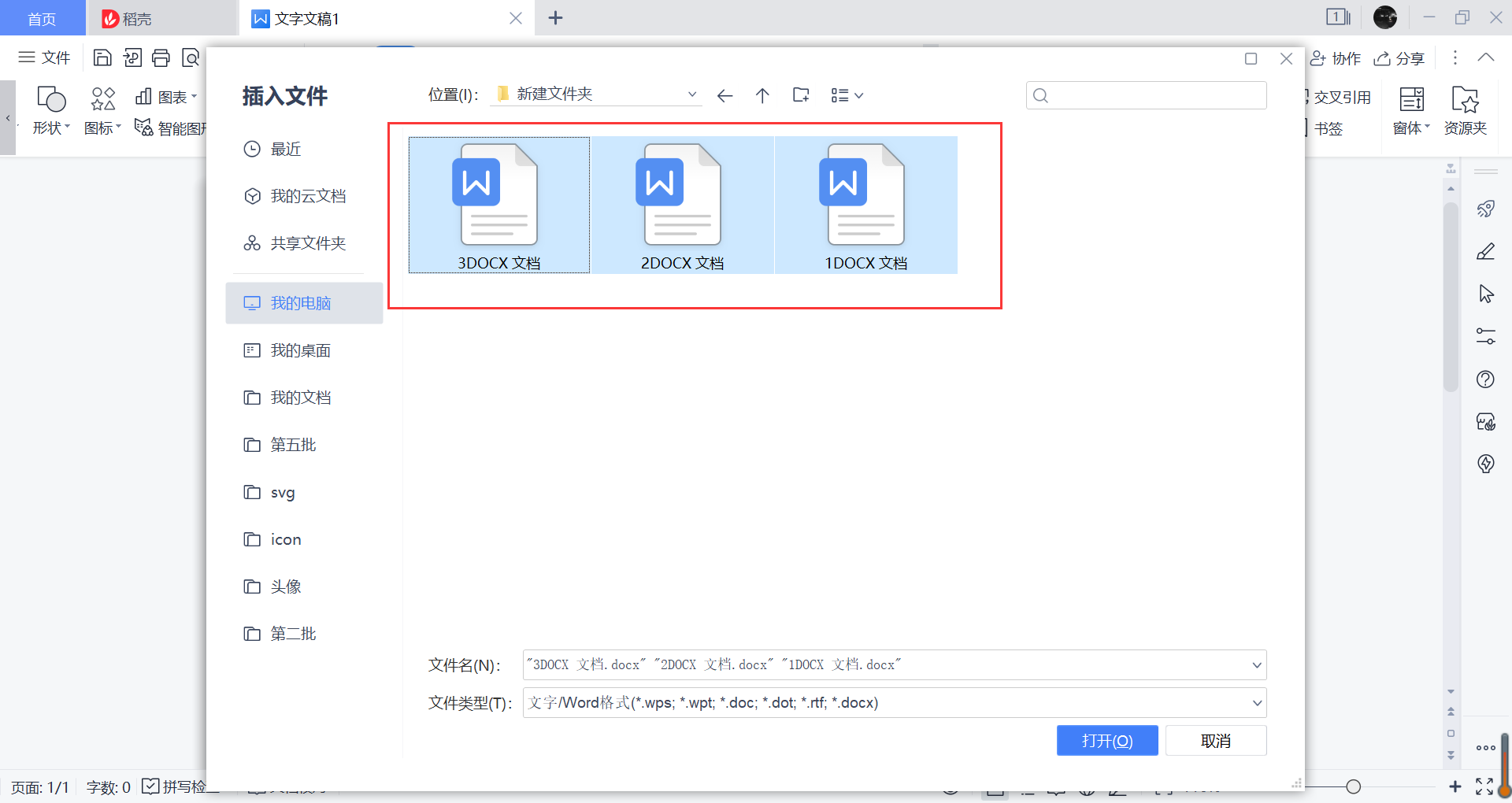Add a new tab with plus
The width and height of the screenshot is (1512, 803).
tap(555, 18)
